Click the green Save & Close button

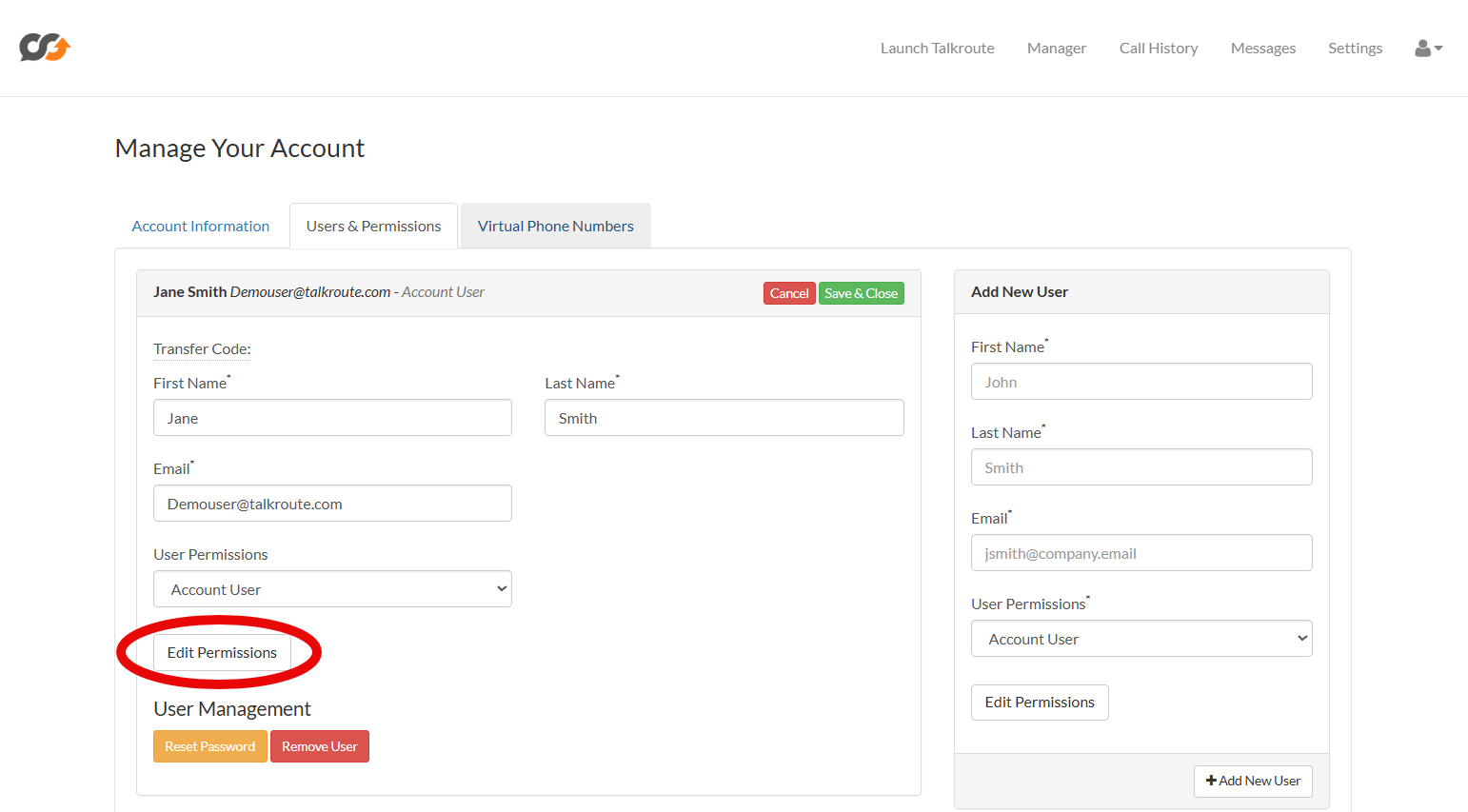(x=861, y=293)
